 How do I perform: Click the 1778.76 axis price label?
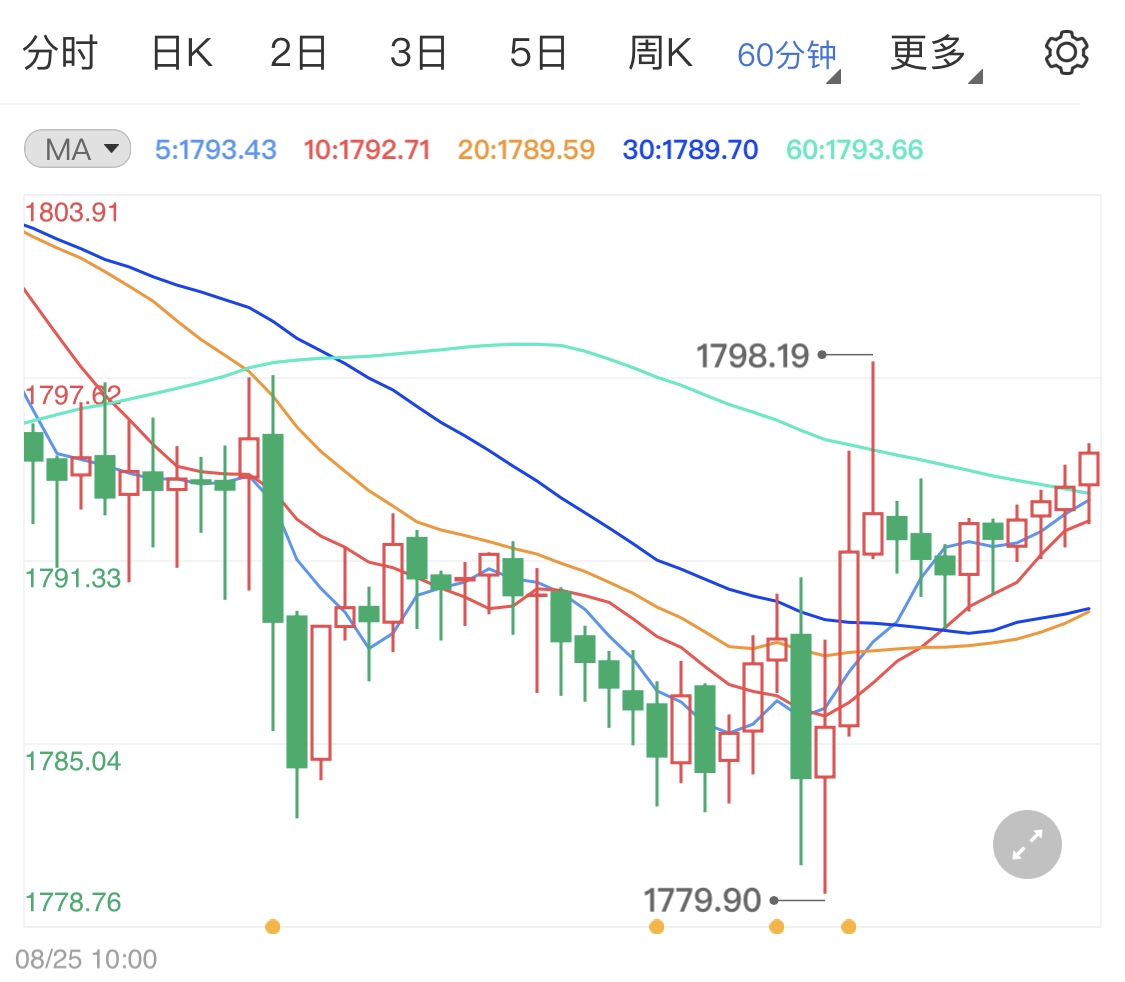[x=72, y=902]
